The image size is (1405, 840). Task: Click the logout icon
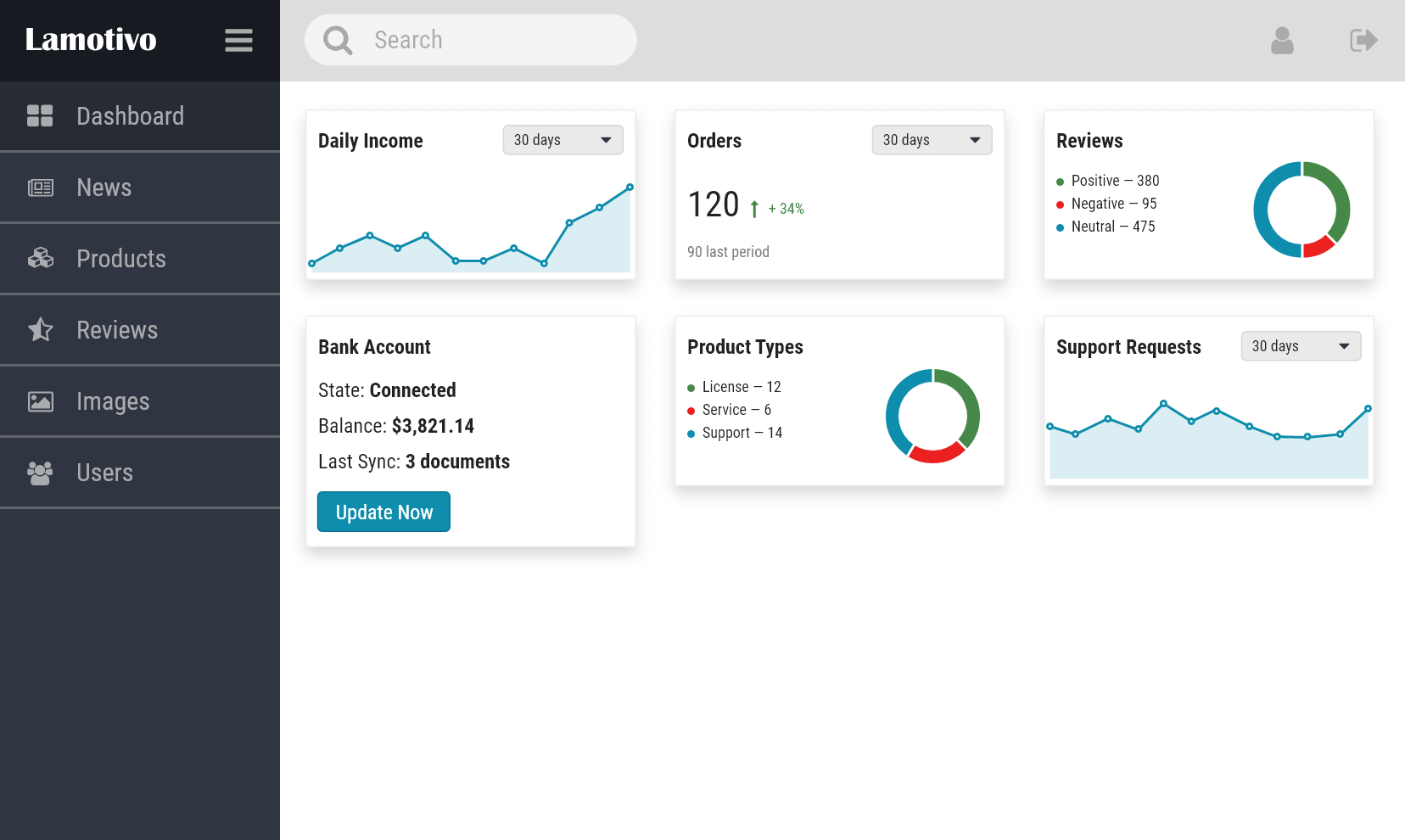coord(1363,40)
